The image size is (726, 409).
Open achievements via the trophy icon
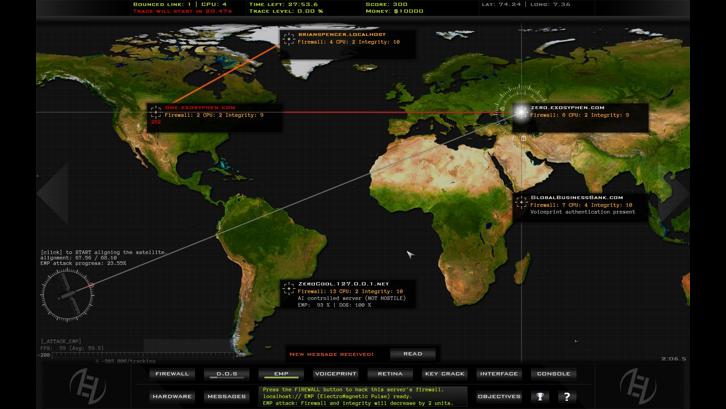coord(540,396)
